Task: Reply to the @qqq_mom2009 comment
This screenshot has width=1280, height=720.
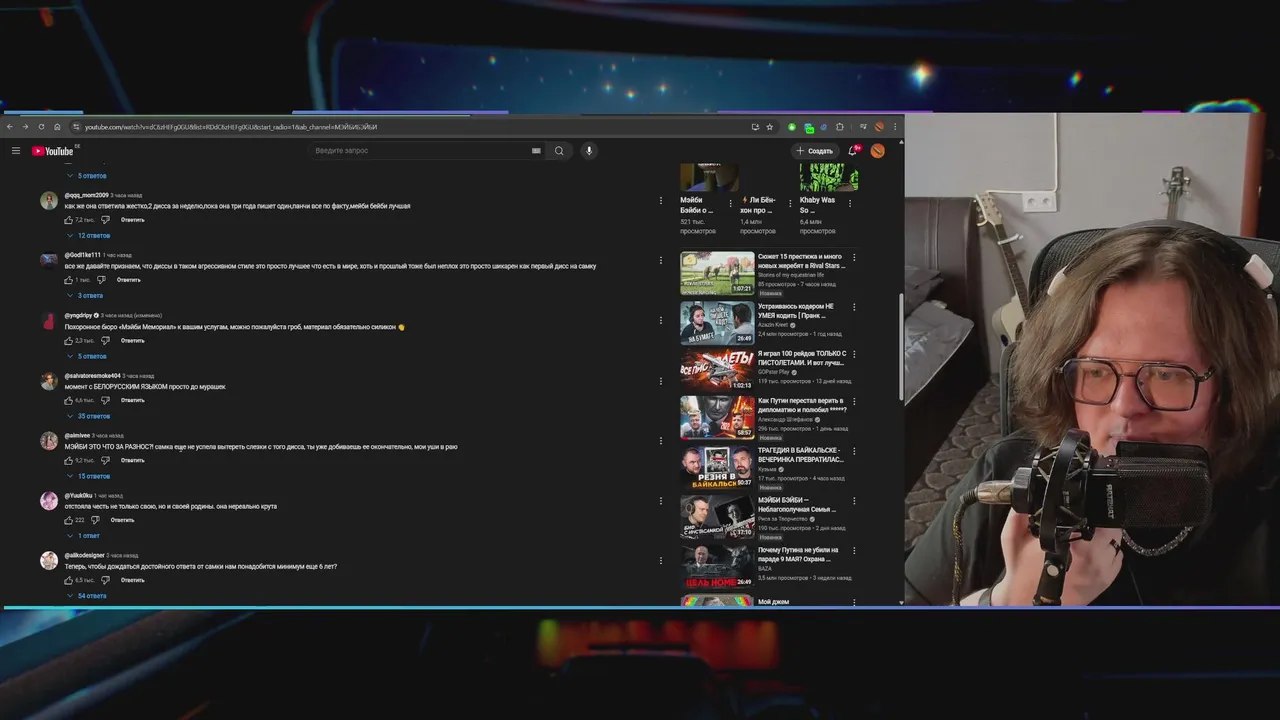Action: point(133,220)
